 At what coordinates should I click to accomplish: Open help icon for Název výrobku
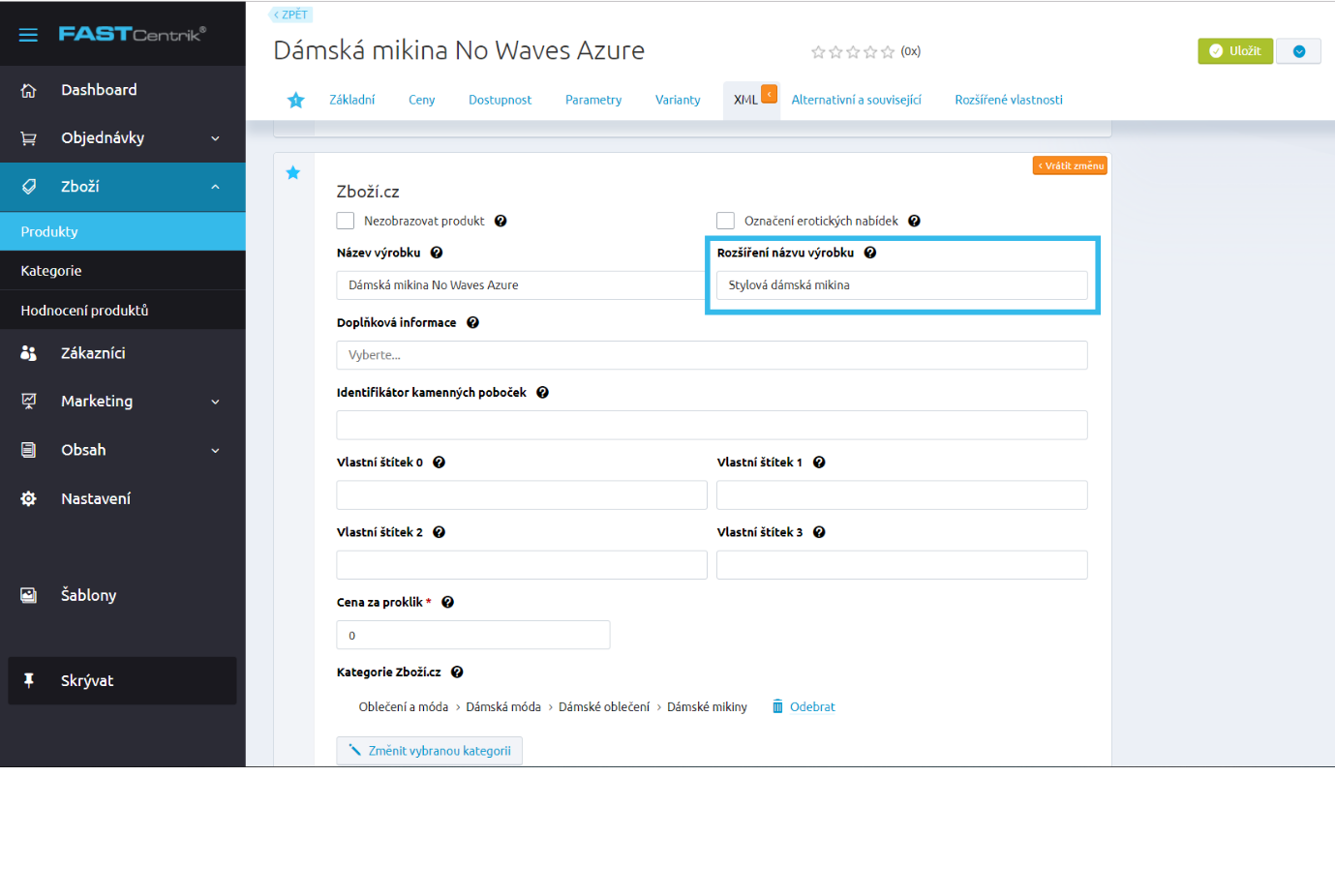437,253
